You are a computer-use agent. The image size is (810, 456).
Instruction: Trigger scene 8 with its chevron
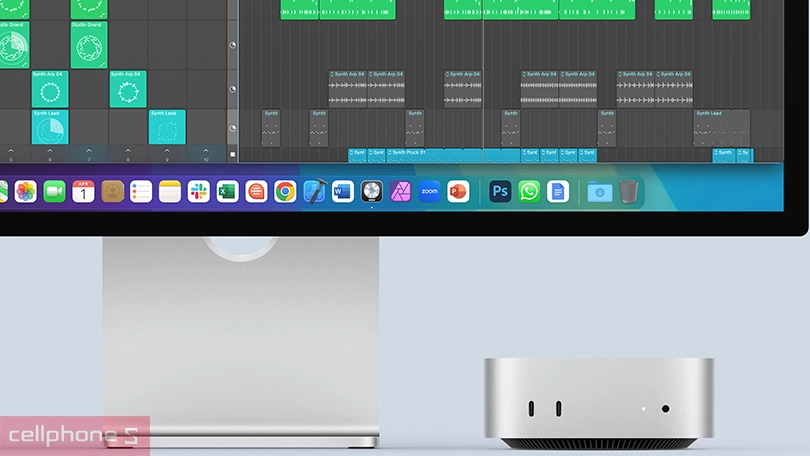[128, 151]
